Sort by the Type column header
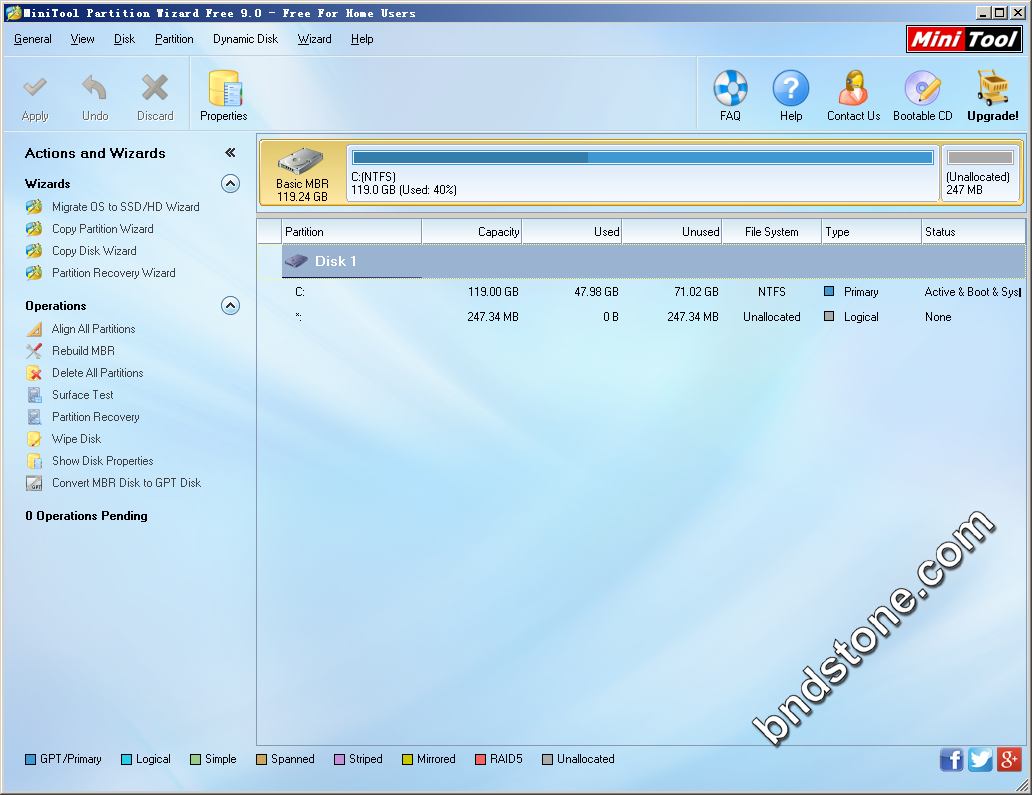Viewport: 1032px width, 795px height. (x=872, y=232)
